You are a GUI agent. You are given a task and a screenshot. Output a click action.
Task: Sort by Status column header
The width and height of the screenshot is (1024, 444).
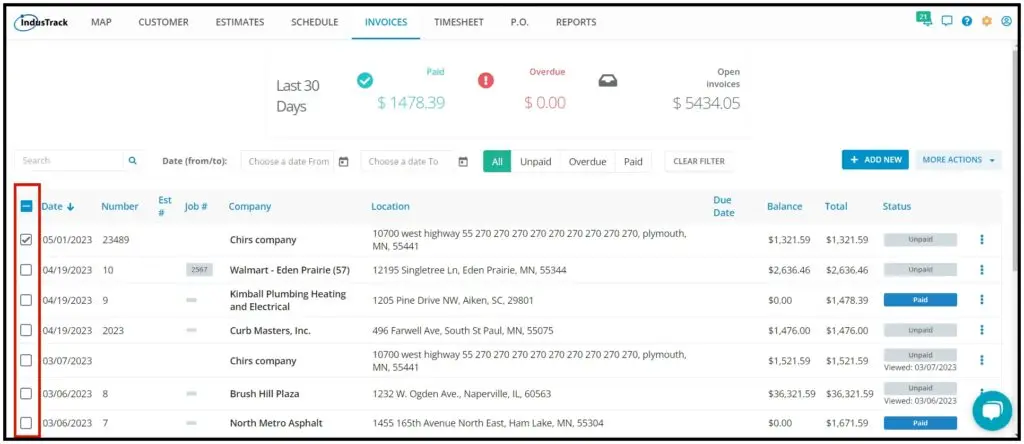[897, 206]
